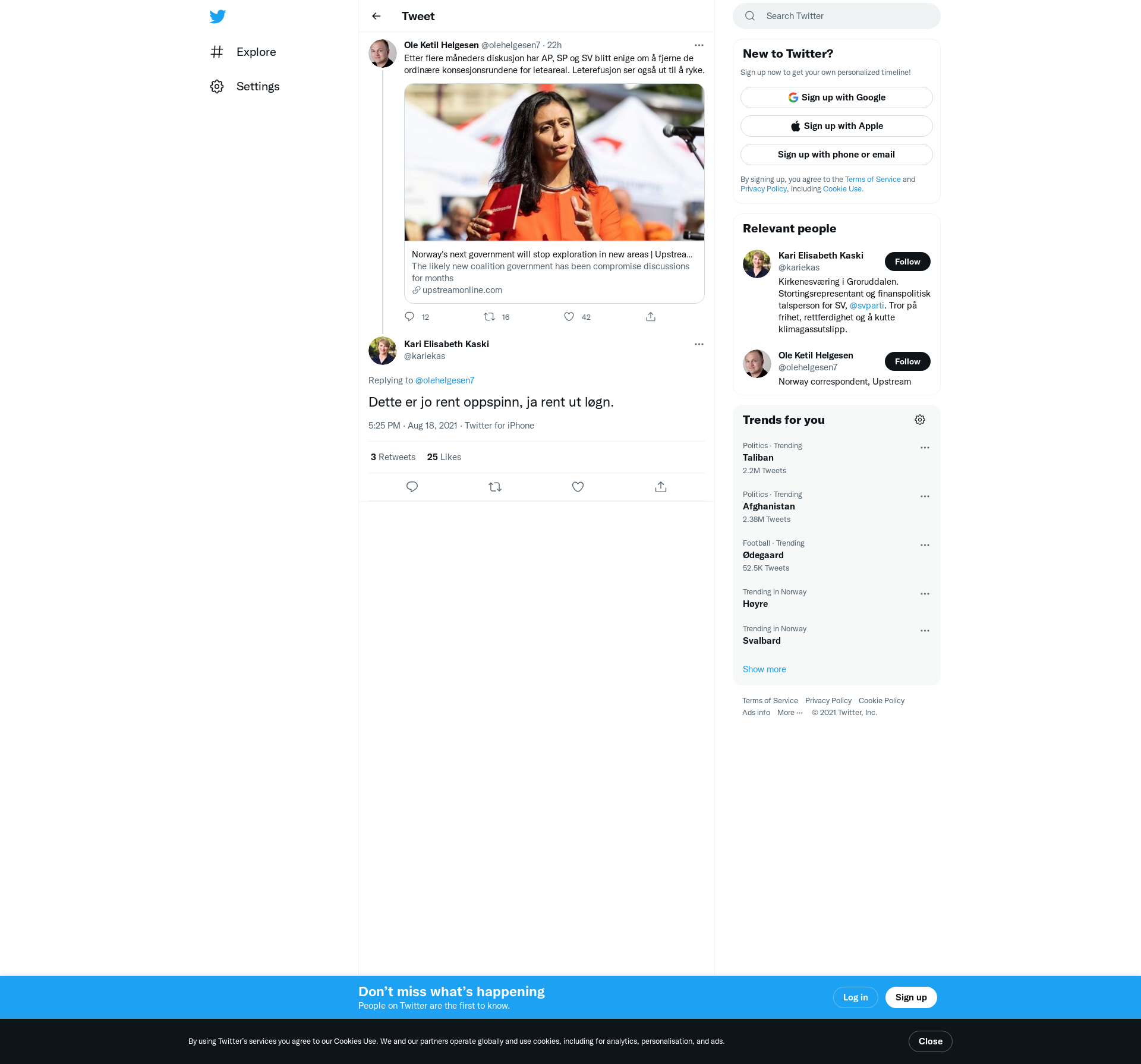The image size is (1141, 1064).
Task: Open @svparti mention in Kaski's bio
Action: pyautogui.click(x=866, y=306)
